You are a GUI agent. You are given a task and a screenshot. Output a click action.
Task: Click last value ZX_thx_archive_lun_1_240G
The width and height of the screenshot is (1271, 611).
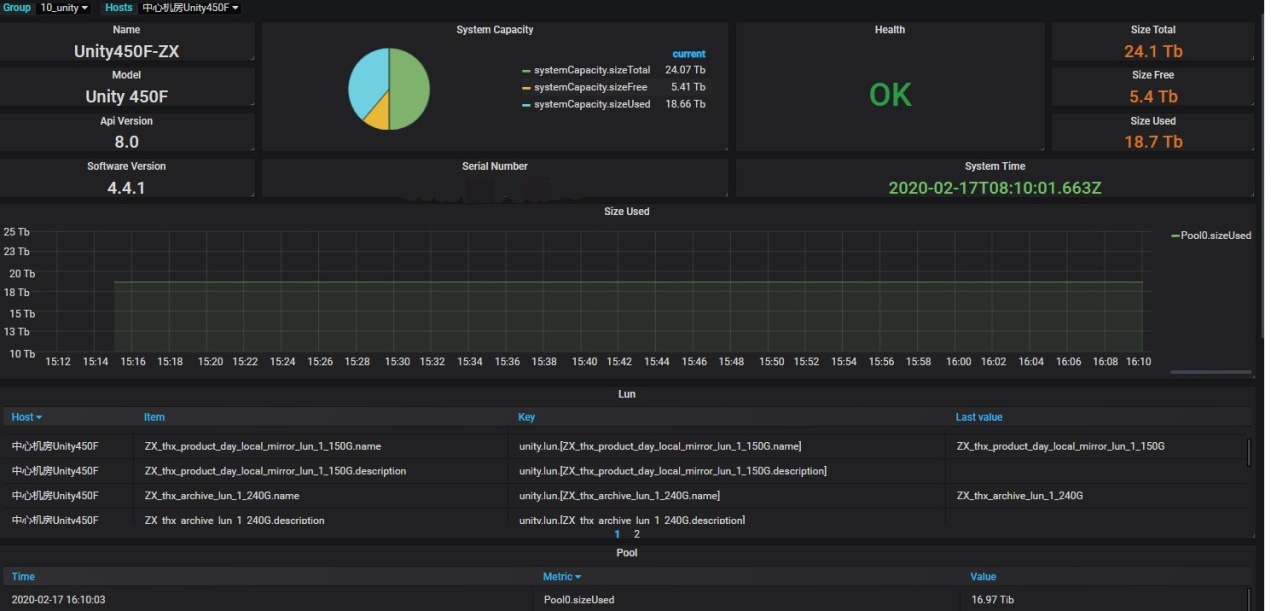(1020, 496)
